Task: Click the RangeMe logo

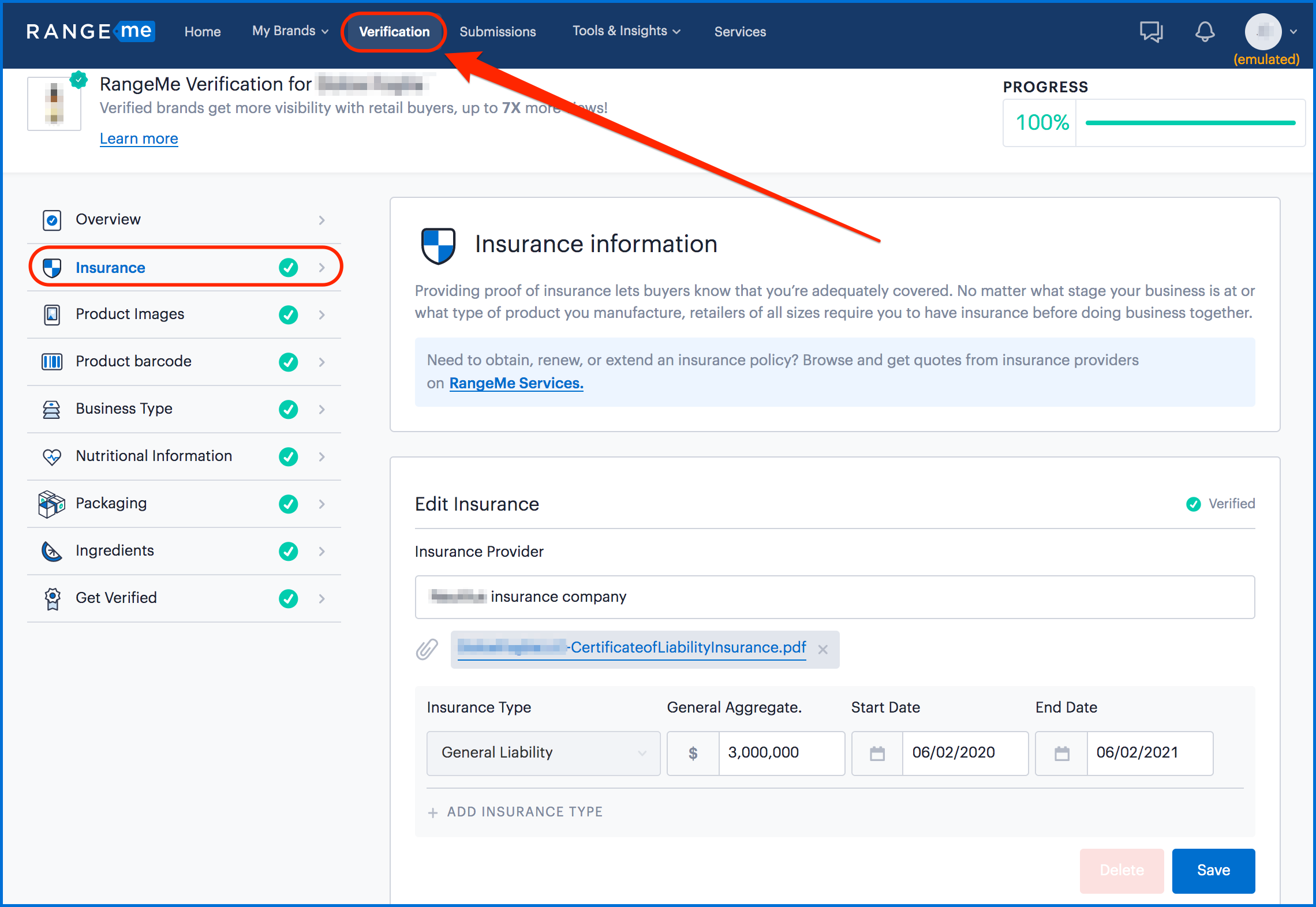Action: 90,31
